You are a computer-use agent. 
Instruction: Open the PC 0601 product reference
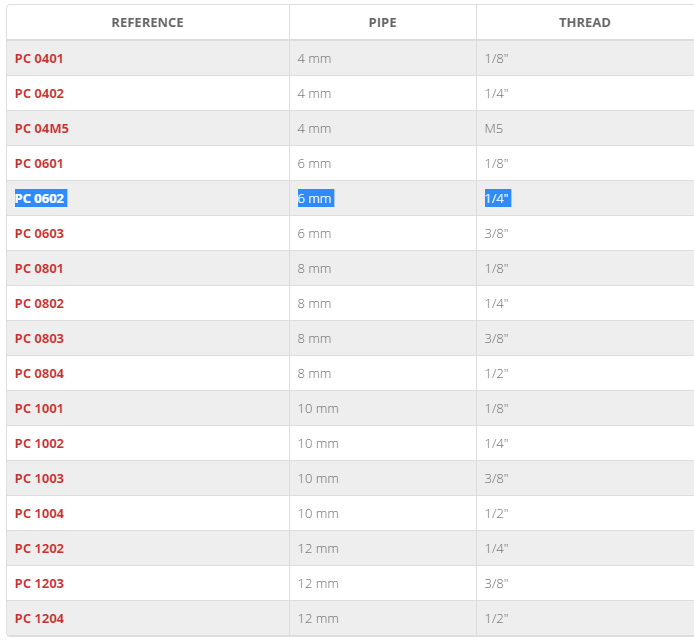coord(39,163)
